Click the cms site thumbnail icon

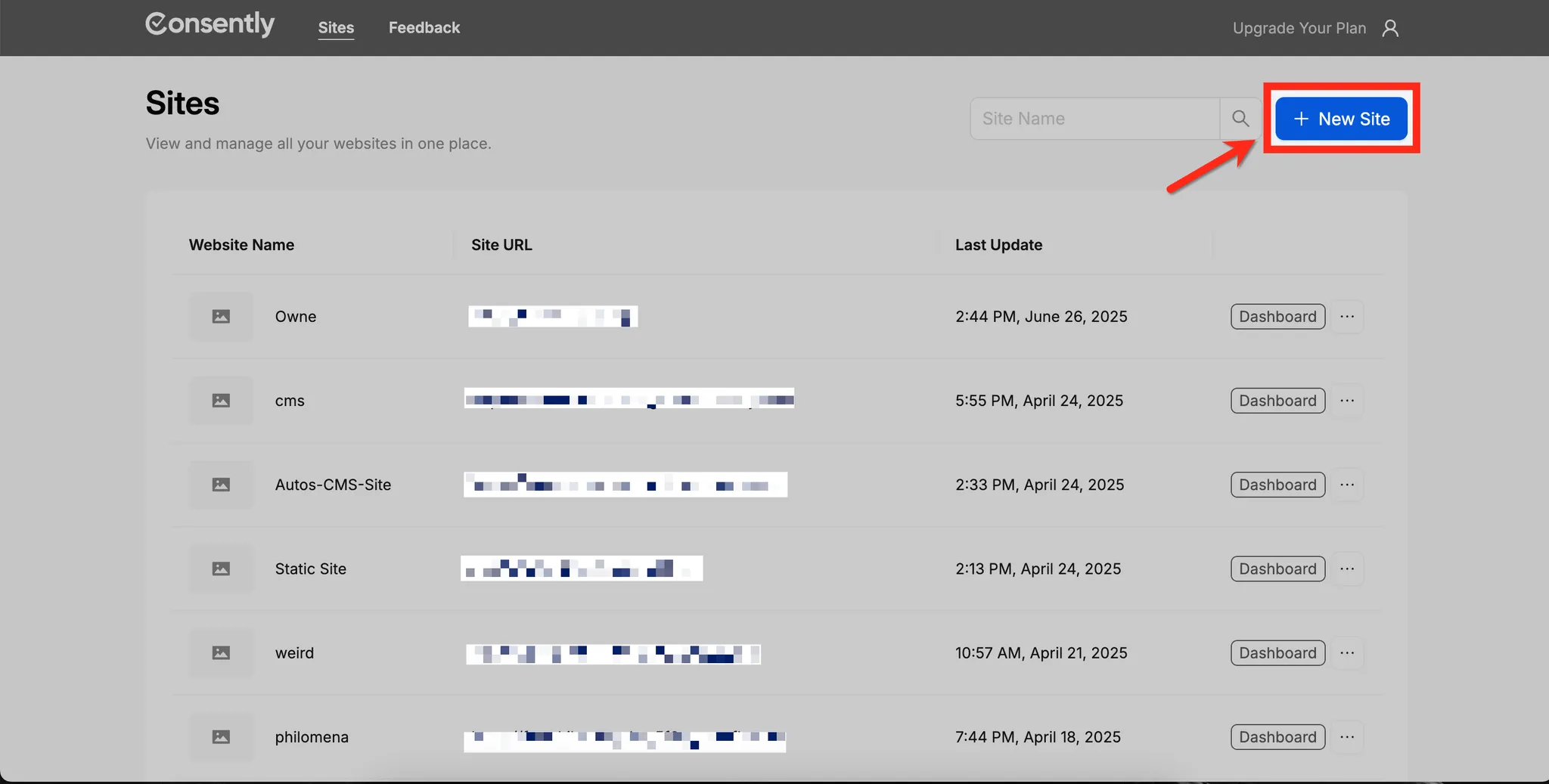220,400
